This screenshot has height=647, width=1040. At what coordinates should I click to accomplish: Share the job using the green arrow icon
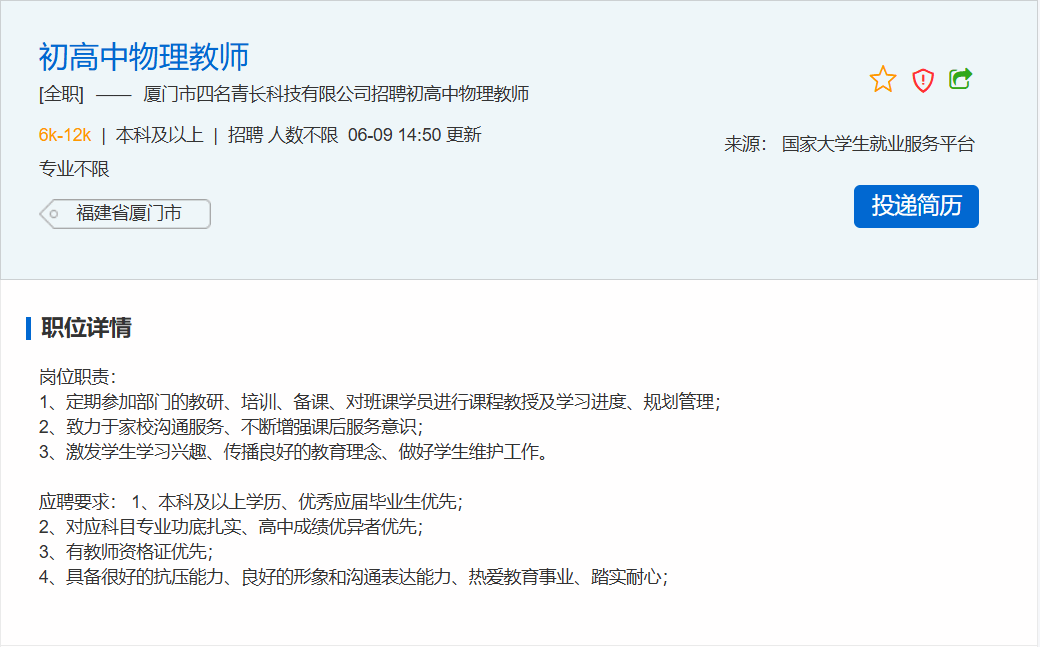[x=961, y=79]
